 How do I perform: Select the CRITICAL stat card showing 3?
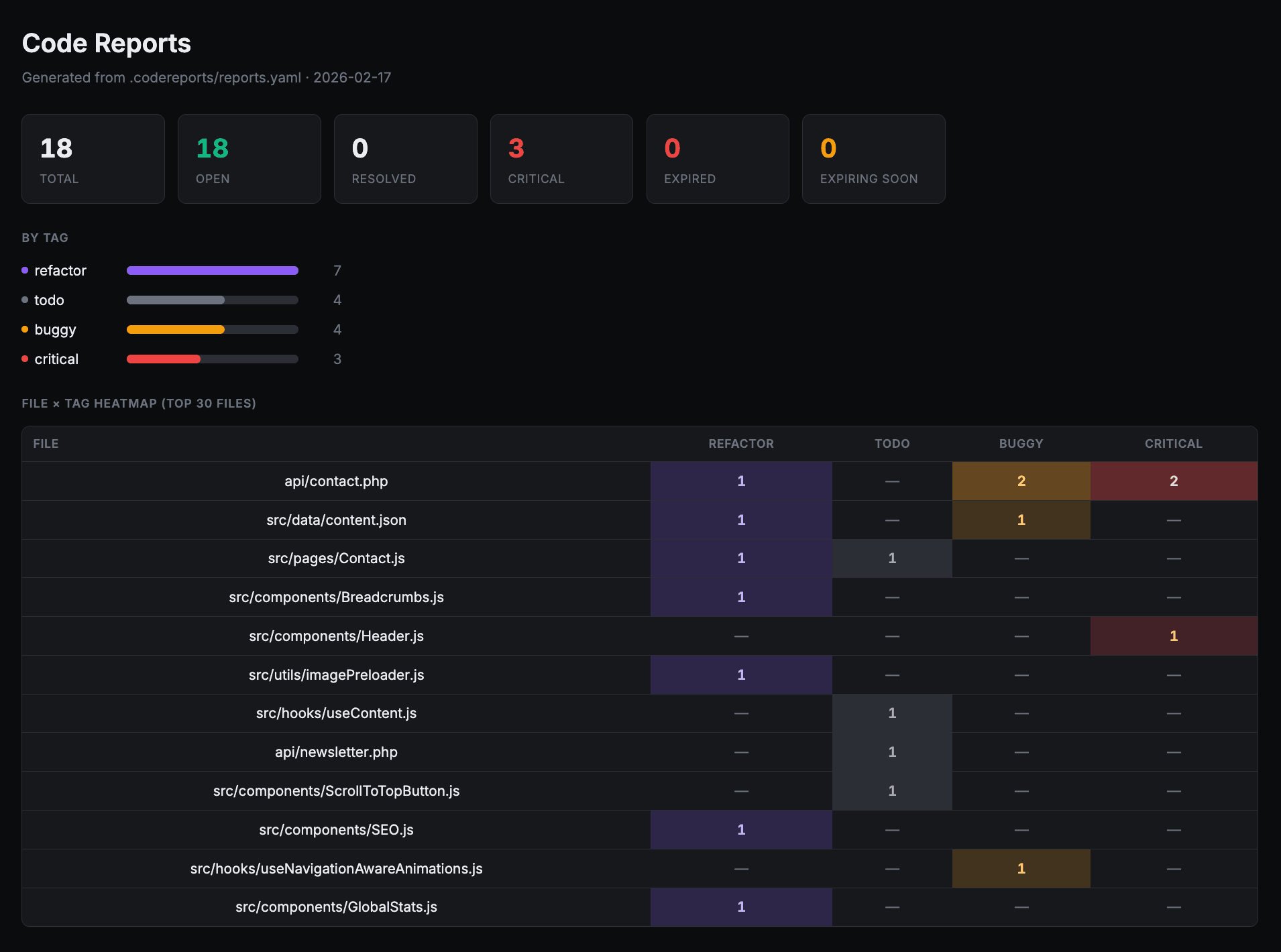coord(561,158)
